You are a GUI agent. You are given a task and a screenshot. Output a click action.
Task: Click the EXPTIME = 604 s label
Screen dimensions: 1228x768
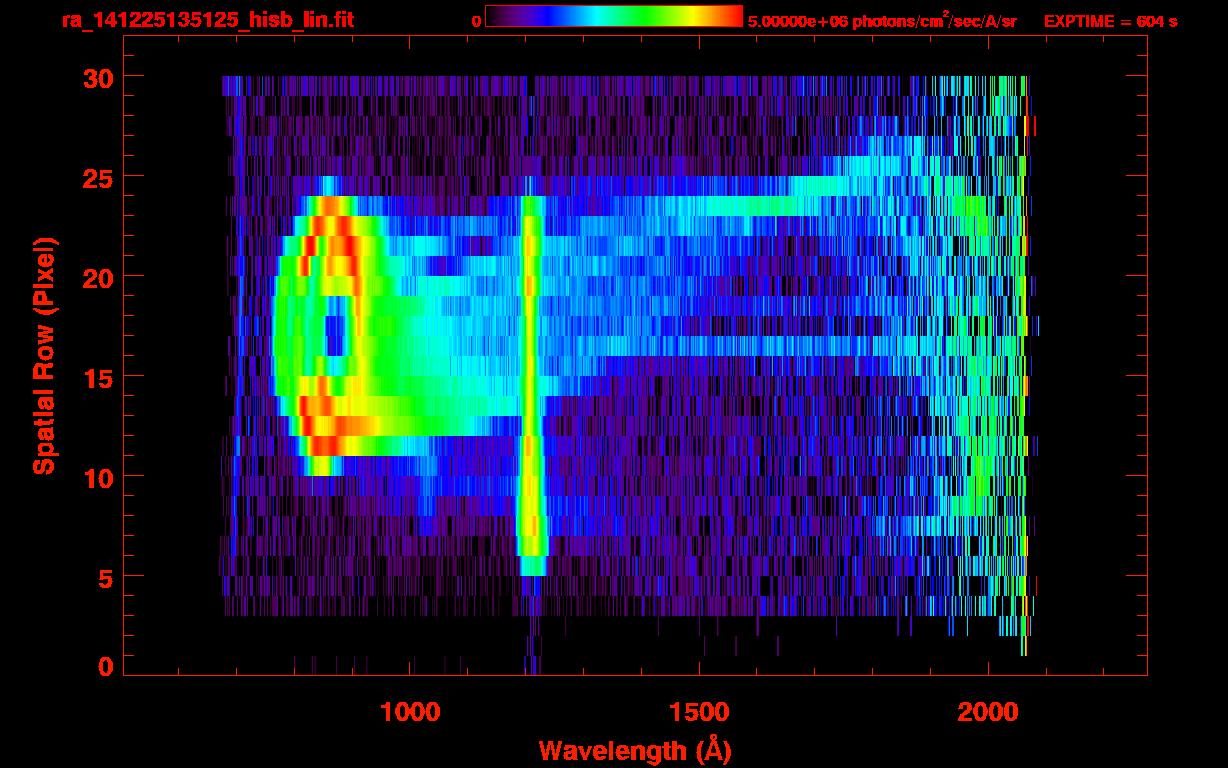point(1110,21)
